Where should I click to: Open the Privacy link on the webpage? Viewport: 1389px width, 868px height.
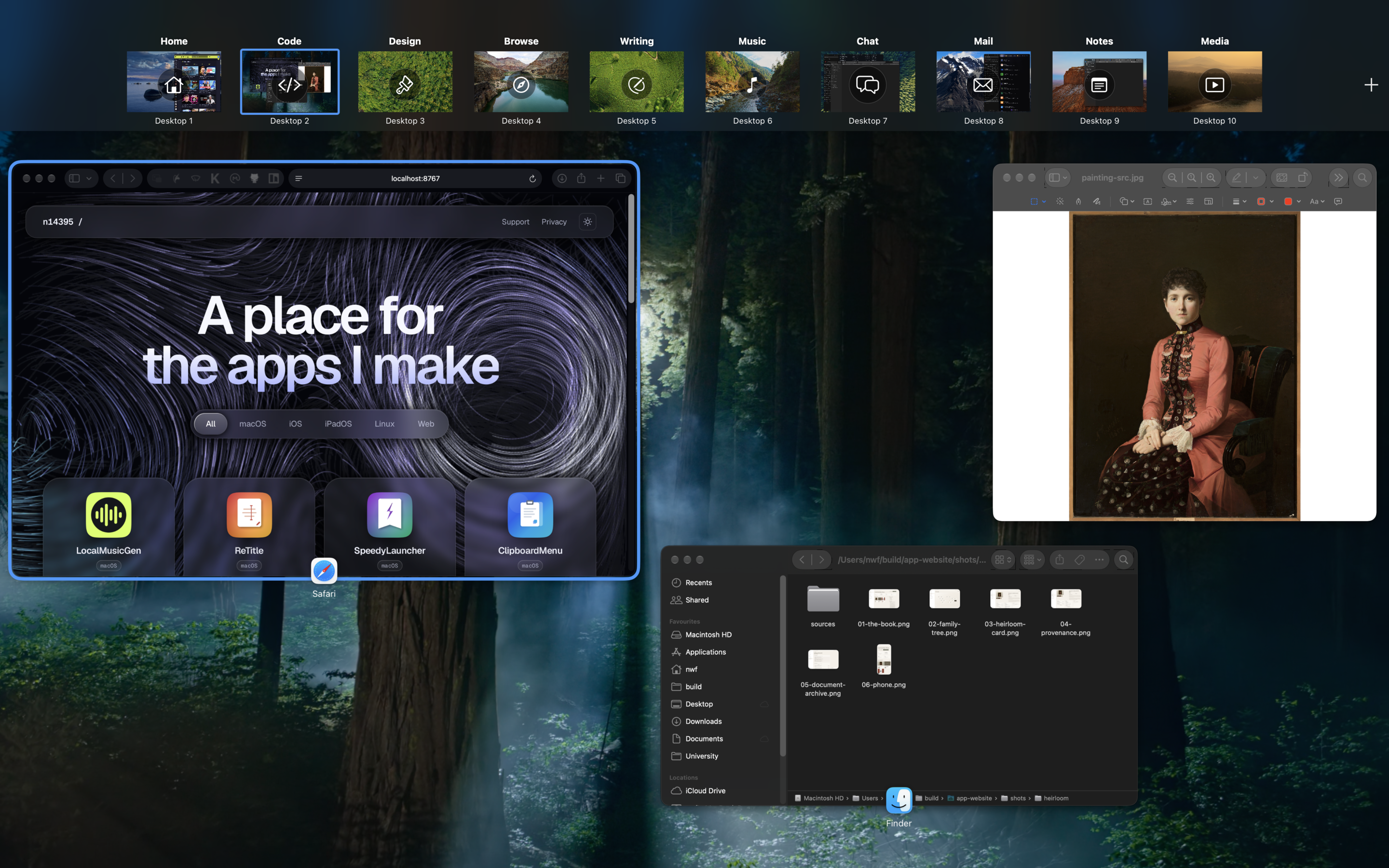(x=554, y=222)
